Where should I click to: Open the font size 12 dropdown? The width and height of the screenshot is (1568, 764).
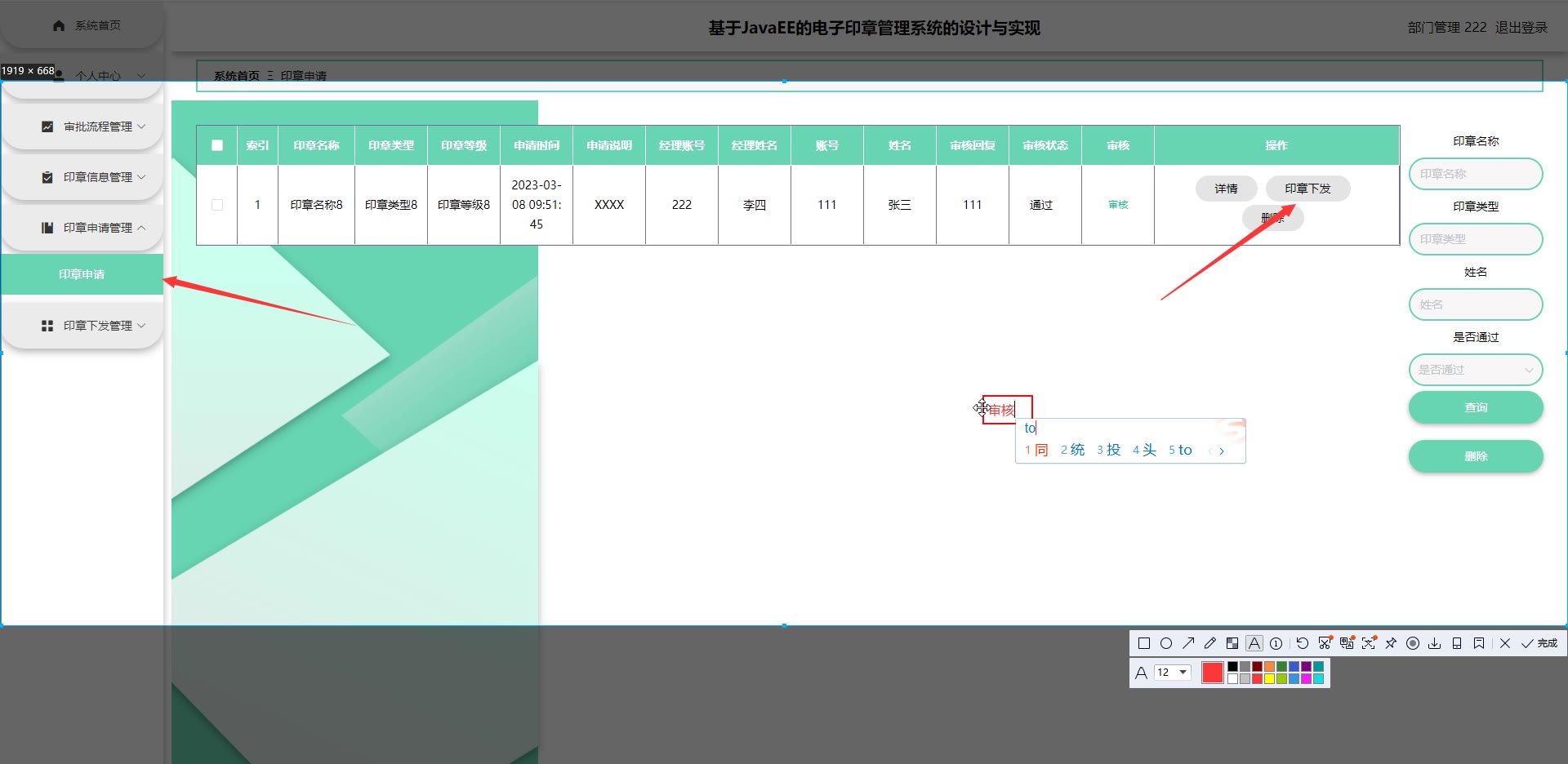[1172, 673]
